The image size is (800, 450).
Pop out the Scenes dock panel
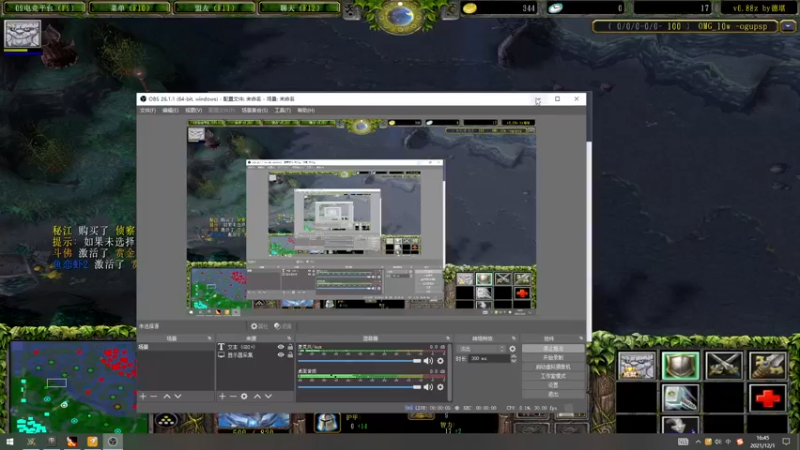click(x=209, y=338)
